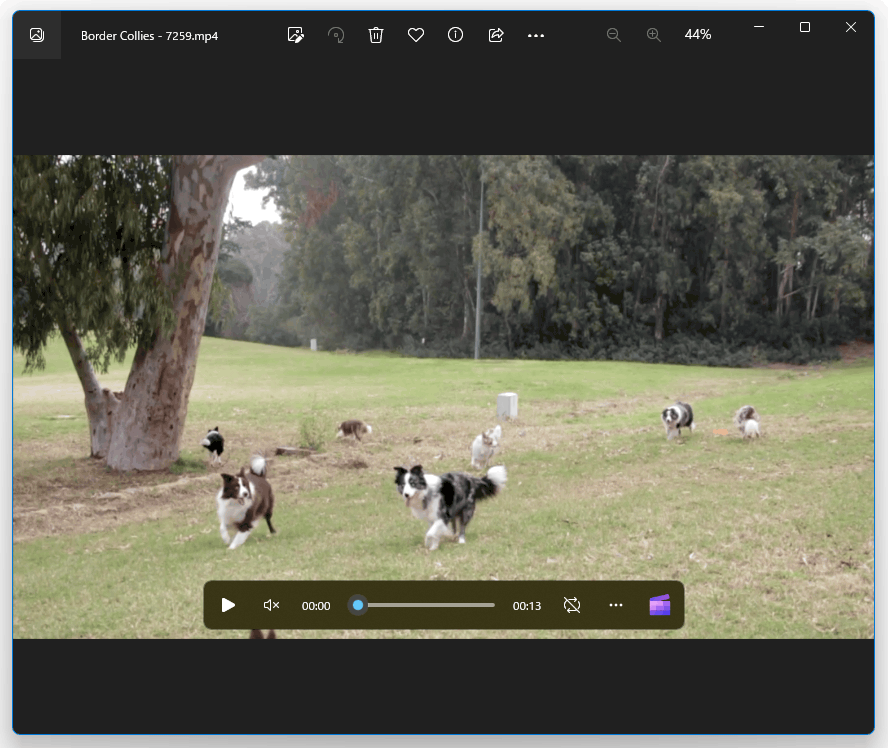This screenshot has width=888, height=748.
Task: Click the 00:13 duration label
Action: [527, 606]
